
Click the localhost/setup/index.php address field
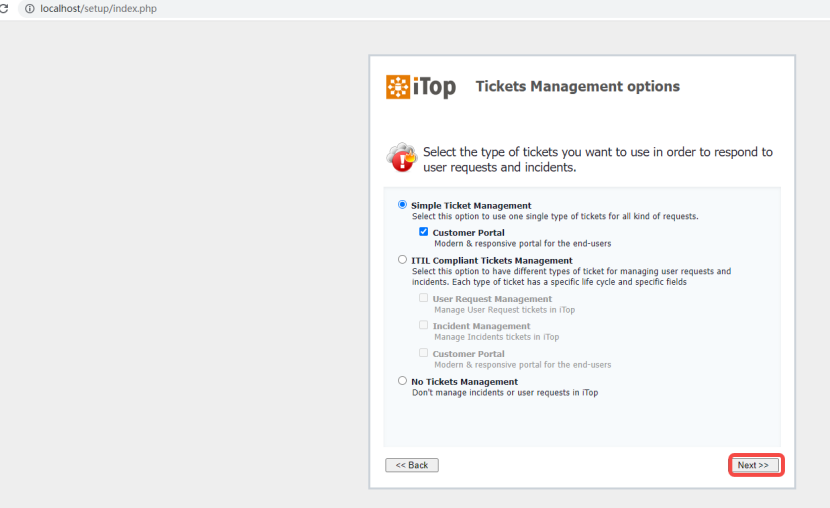point(98,8)
